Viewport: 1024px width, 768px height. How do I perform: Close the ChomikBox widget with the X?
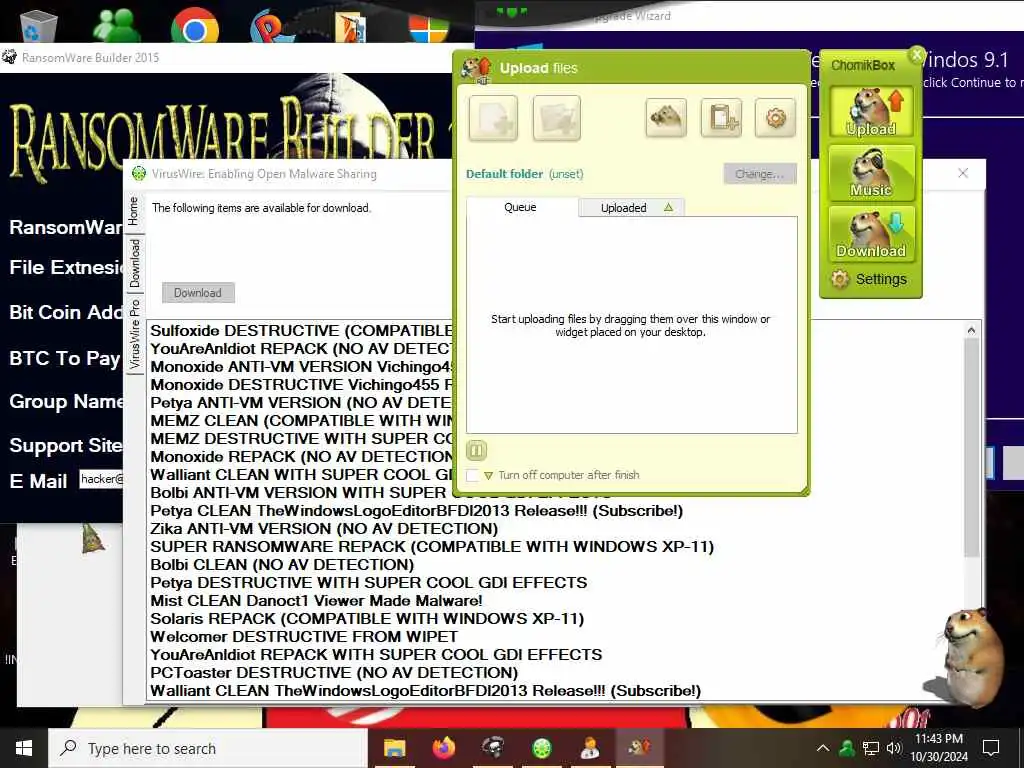click(x=917, y=56)
